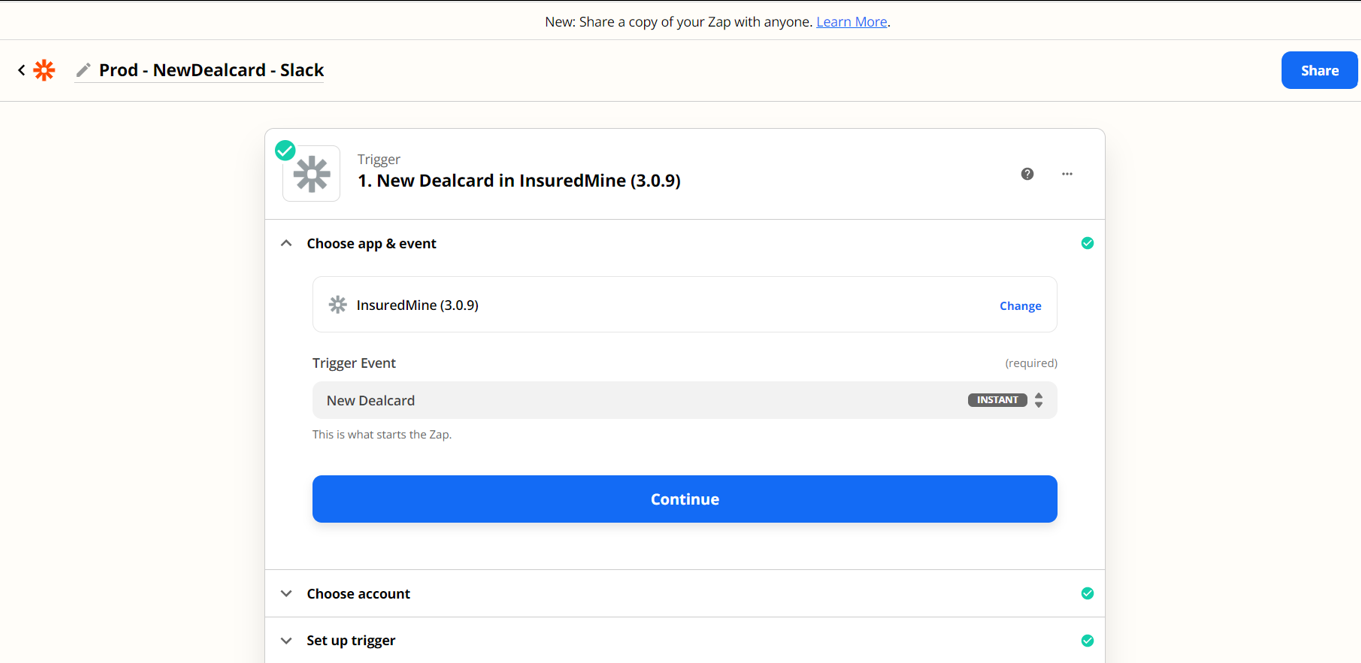Open the Learn More link

point(851,21)
